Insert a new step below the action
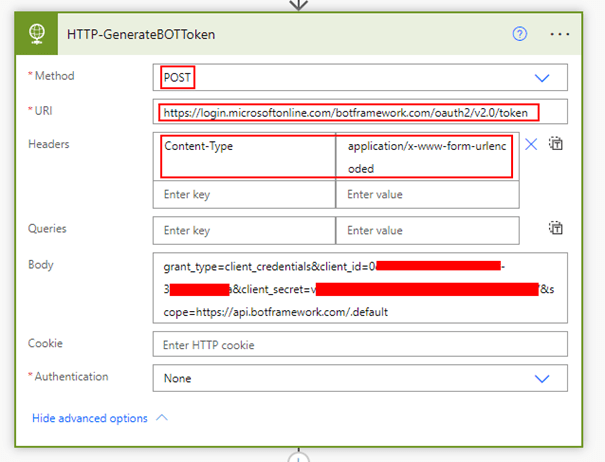The width and height of the screenshot is (605, 462). [x=297, y=456]
